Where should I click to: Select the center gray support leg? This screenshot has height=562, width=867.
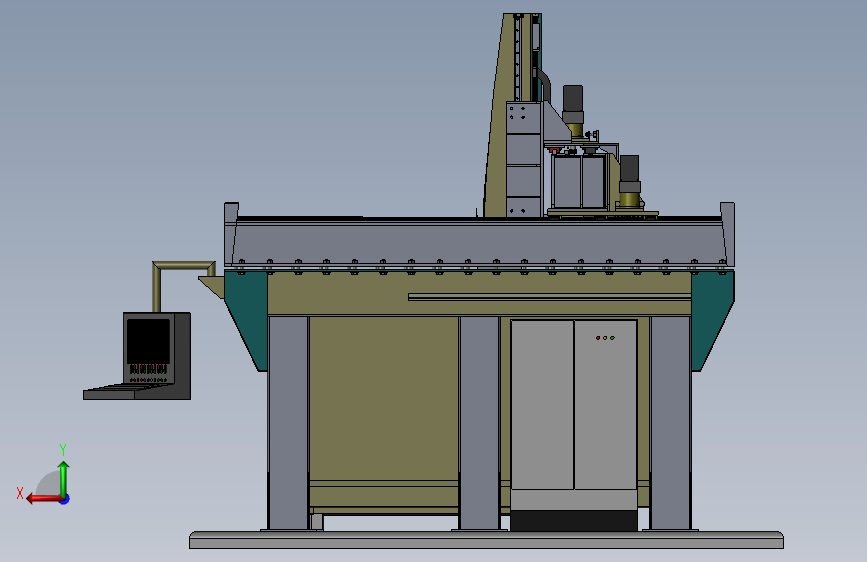(x=479, y=423)
